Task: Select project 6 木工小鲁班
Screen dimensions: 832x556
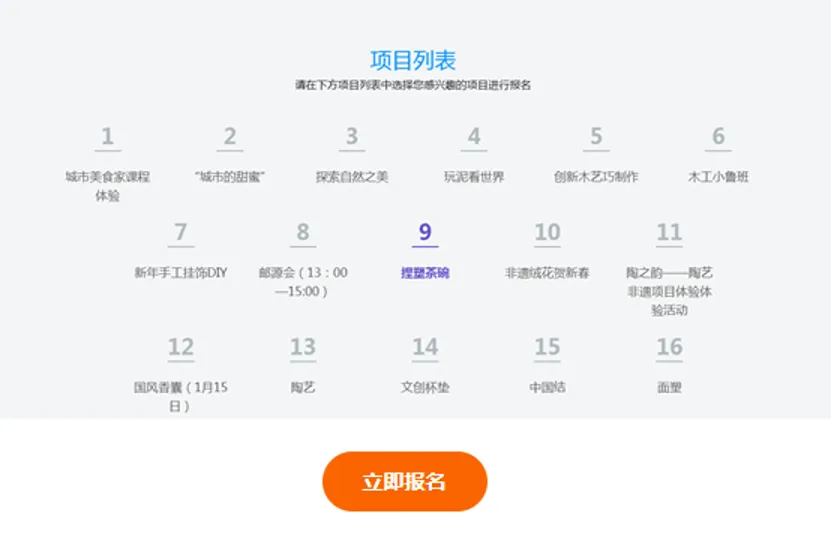Action: (x=718, y=155)
